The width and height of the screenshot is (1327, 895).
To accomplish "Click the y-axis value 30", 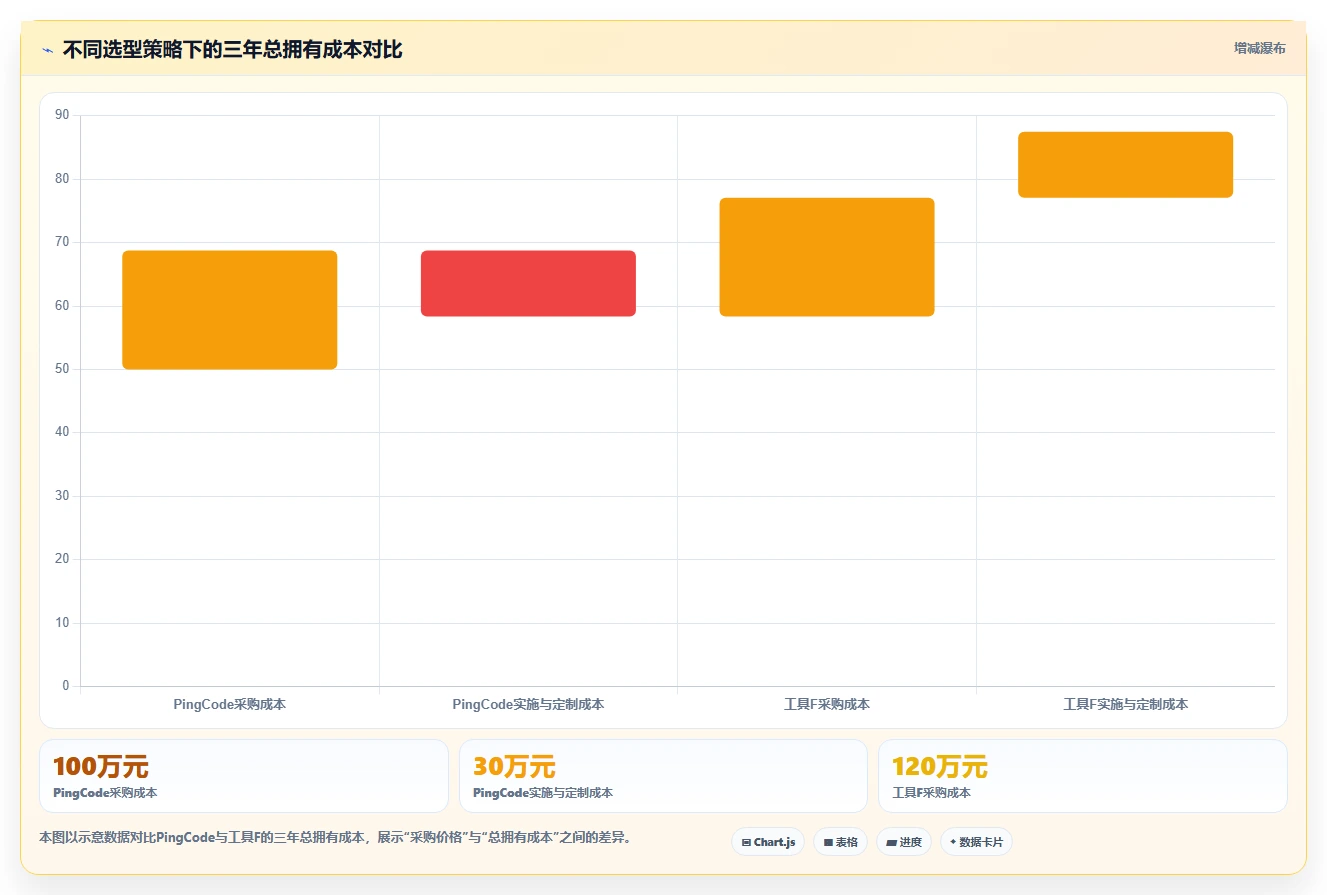I will pos(62,496).
